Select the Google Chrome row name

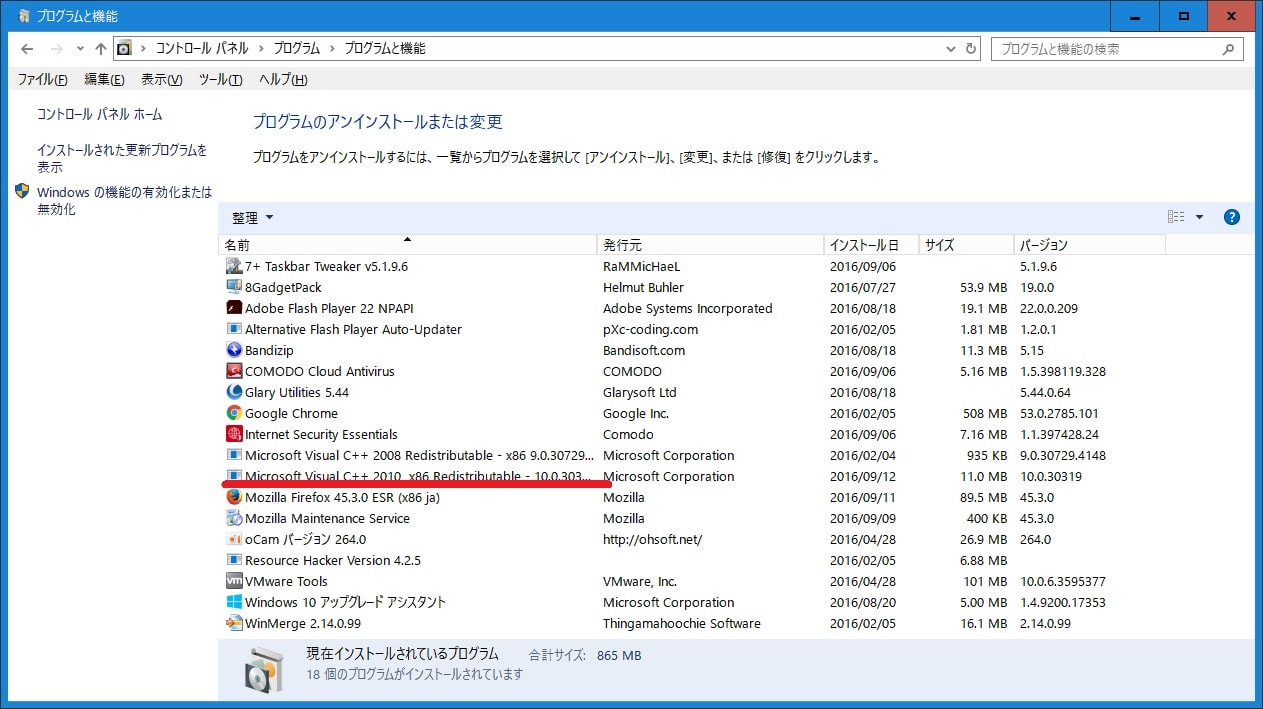(x=291, y=414)
